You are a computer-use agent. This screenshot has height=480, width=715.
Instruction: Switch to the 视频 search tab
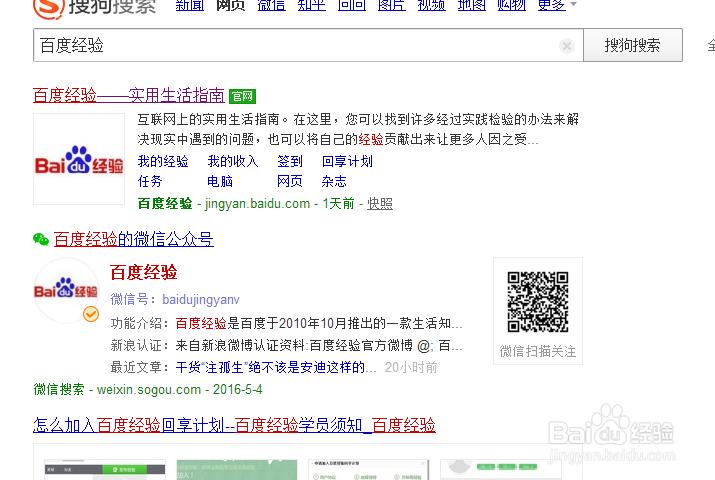click(x=432, y=5)
